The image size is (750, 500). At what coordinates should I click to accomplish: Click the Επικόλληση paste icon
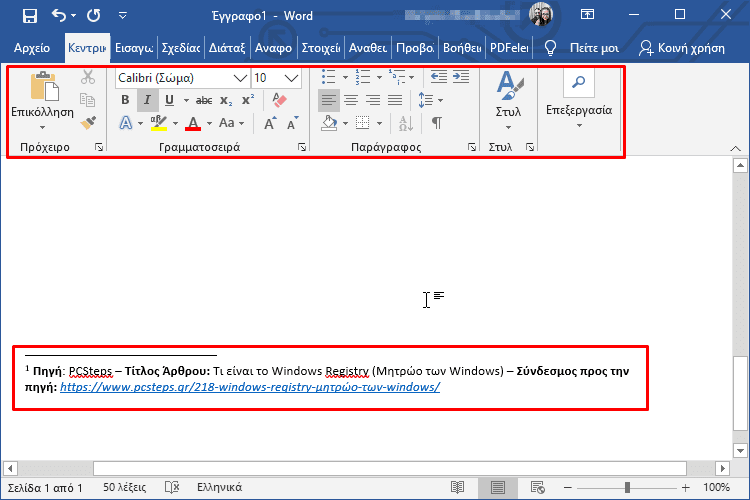pos(44,87)
